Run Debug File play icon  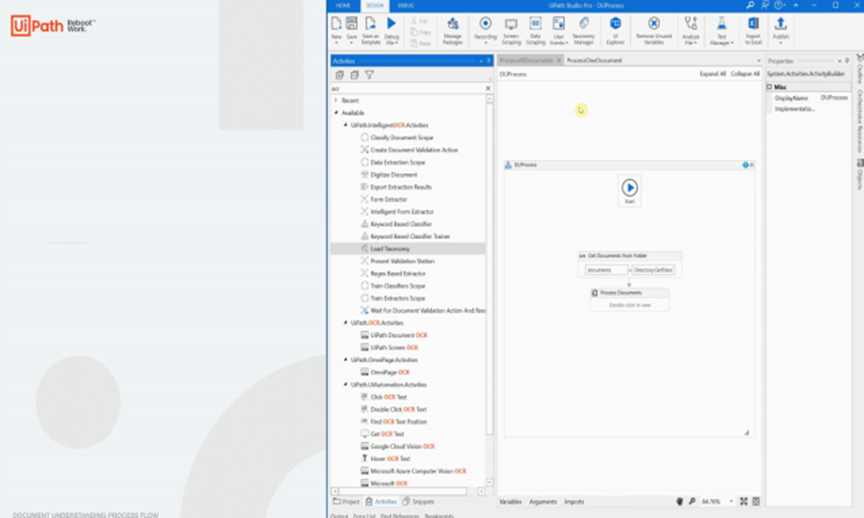point(391,24)
